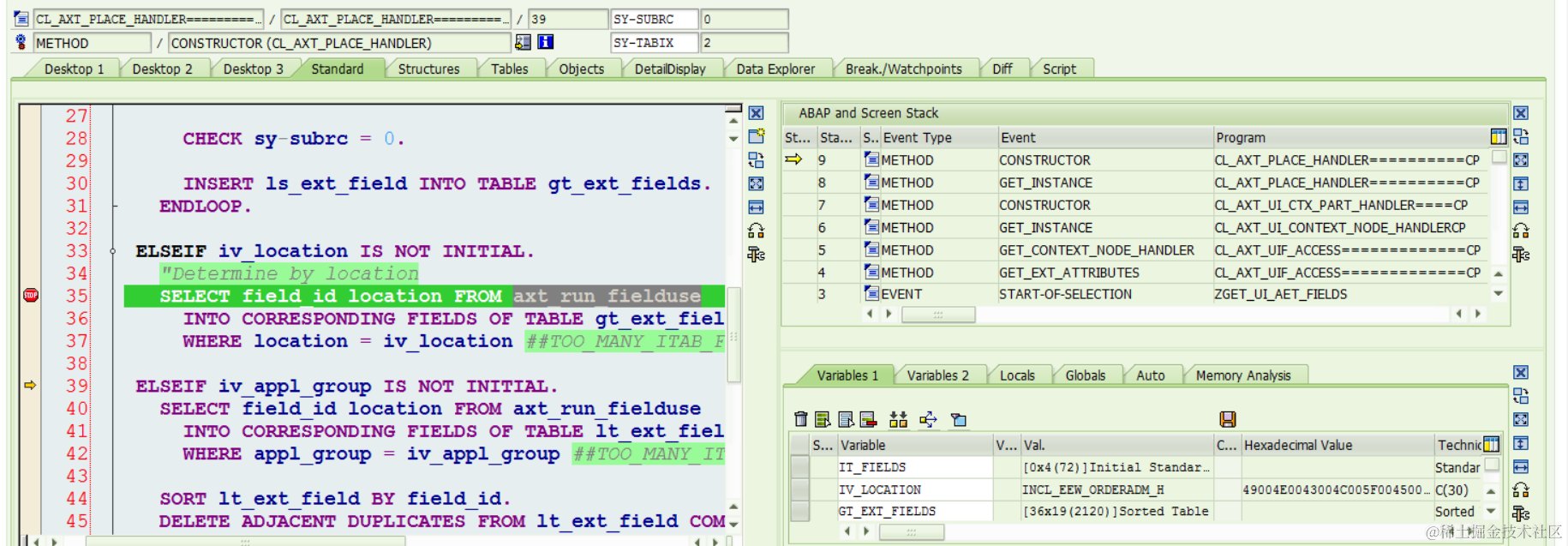
Task: Click the SY-SUBRC value field
Action: 745,19
